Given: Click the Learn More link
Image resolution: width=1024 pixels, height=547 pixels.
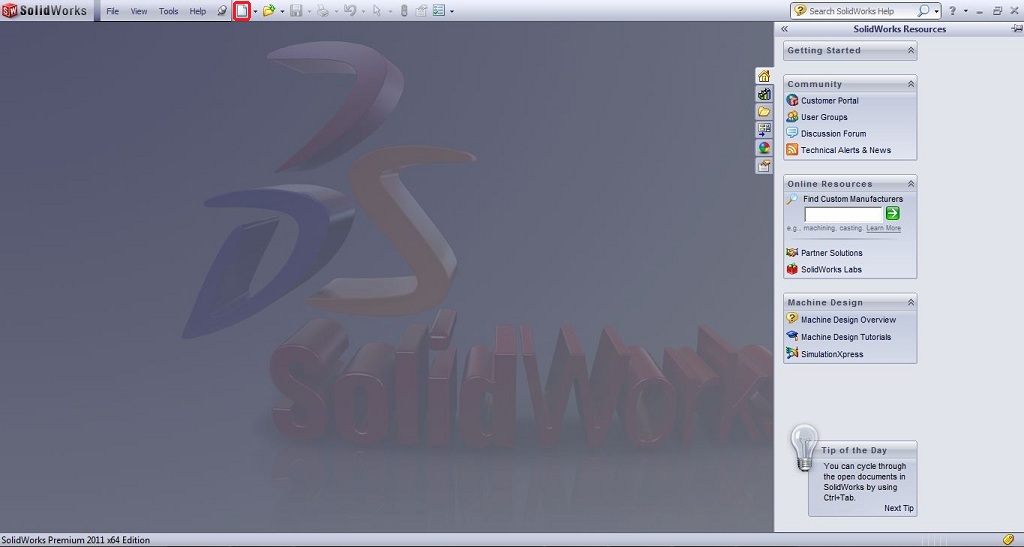Looking at the screenshot, I should 884,228.
